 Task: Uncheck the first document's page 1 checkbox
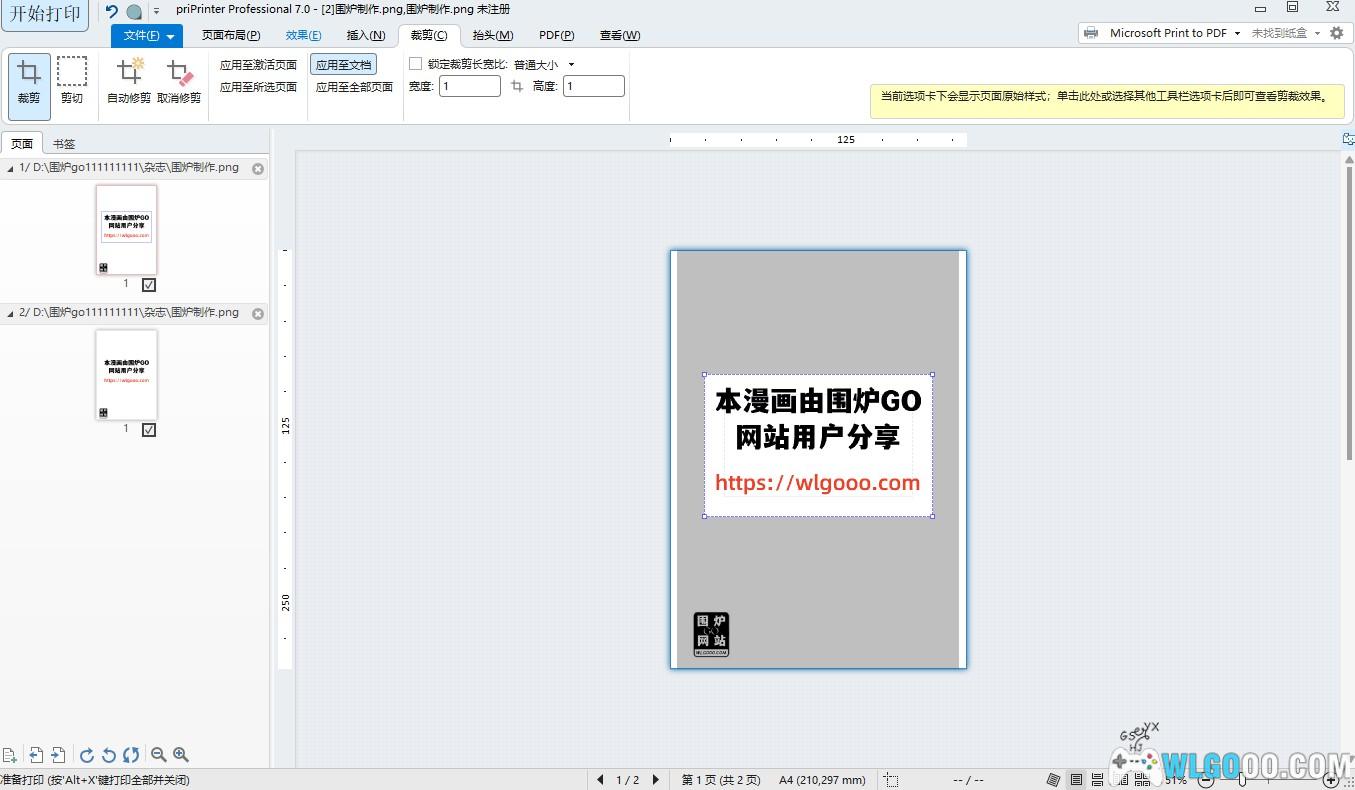coord(149,285)
